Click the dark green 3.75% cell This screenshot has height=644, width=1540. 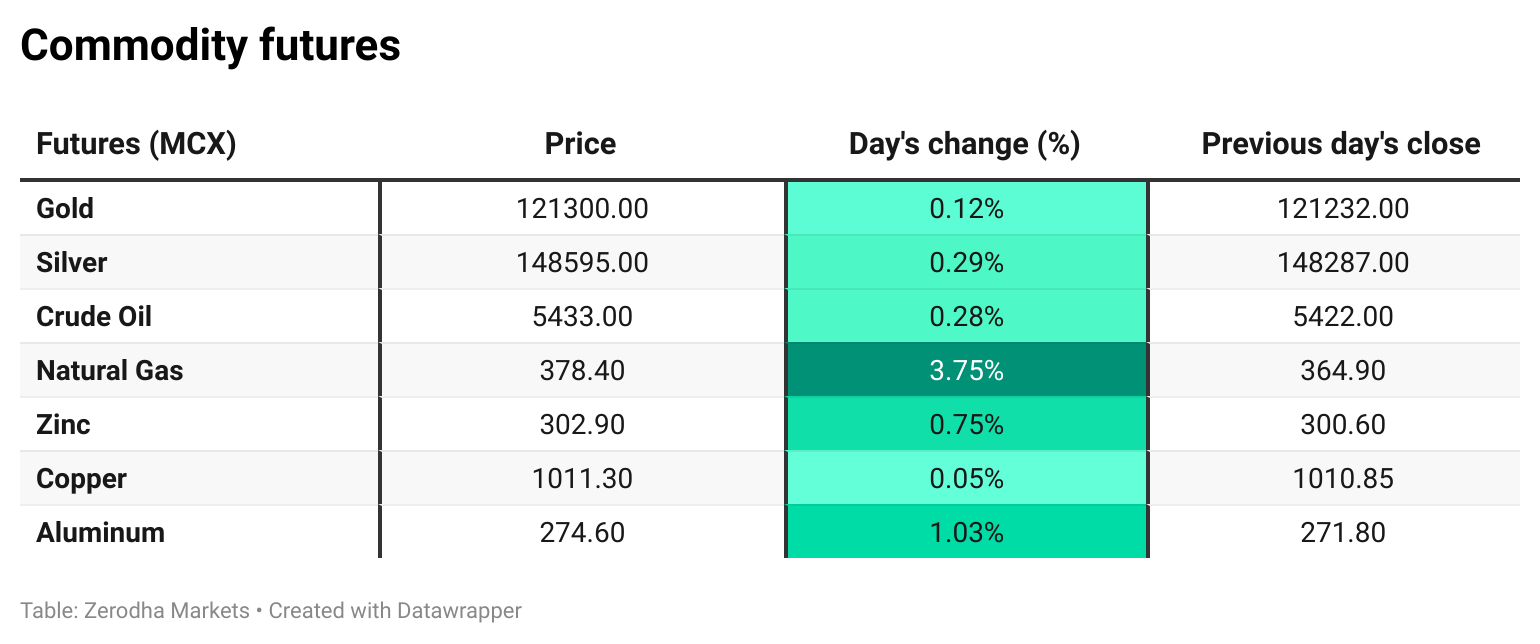pos(966,371)
